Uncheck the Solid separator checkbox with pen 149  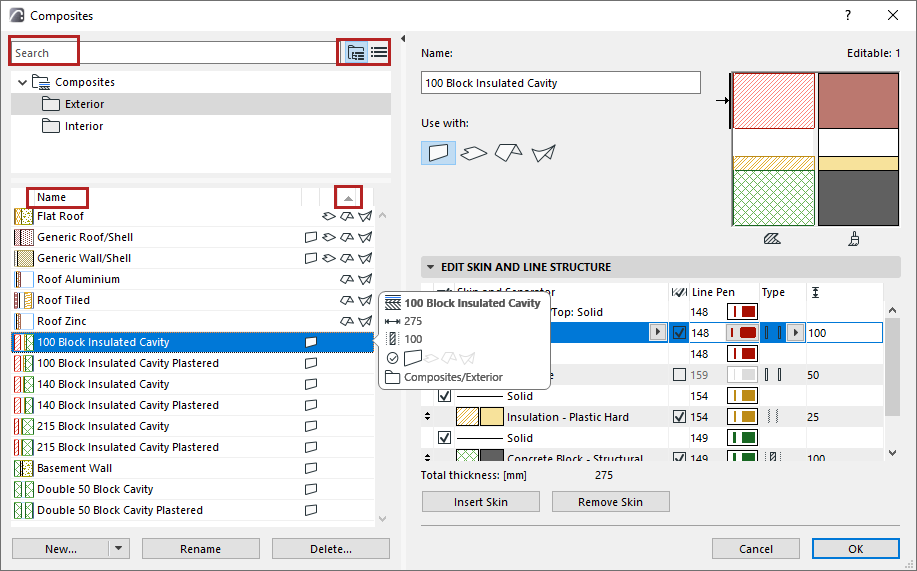click(x=444, y=438)
